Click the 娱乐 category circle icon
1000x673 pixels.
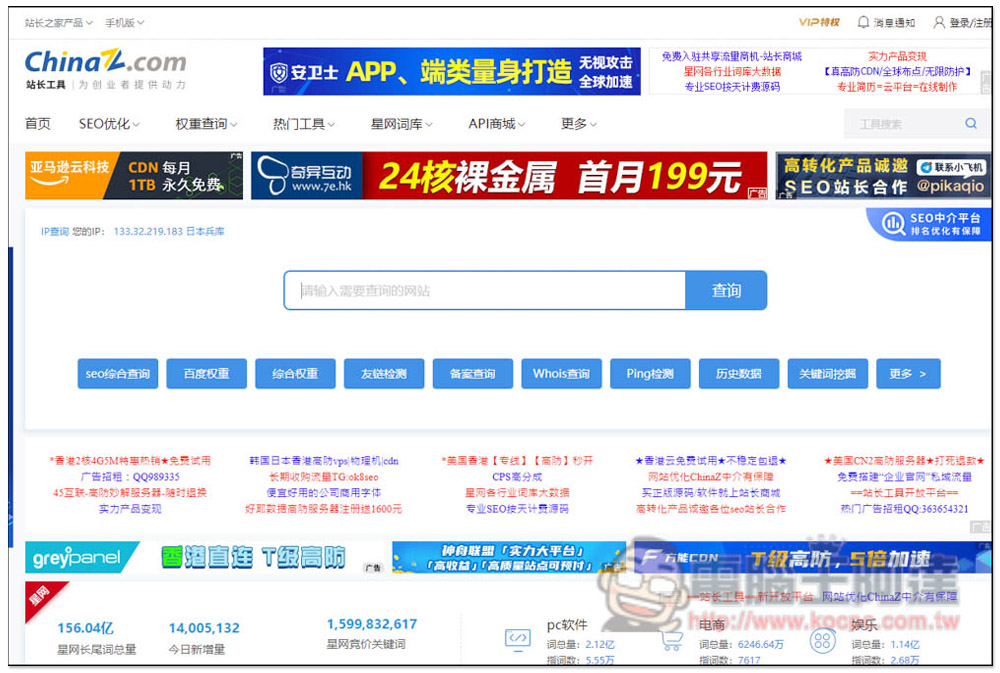point(822,640)
